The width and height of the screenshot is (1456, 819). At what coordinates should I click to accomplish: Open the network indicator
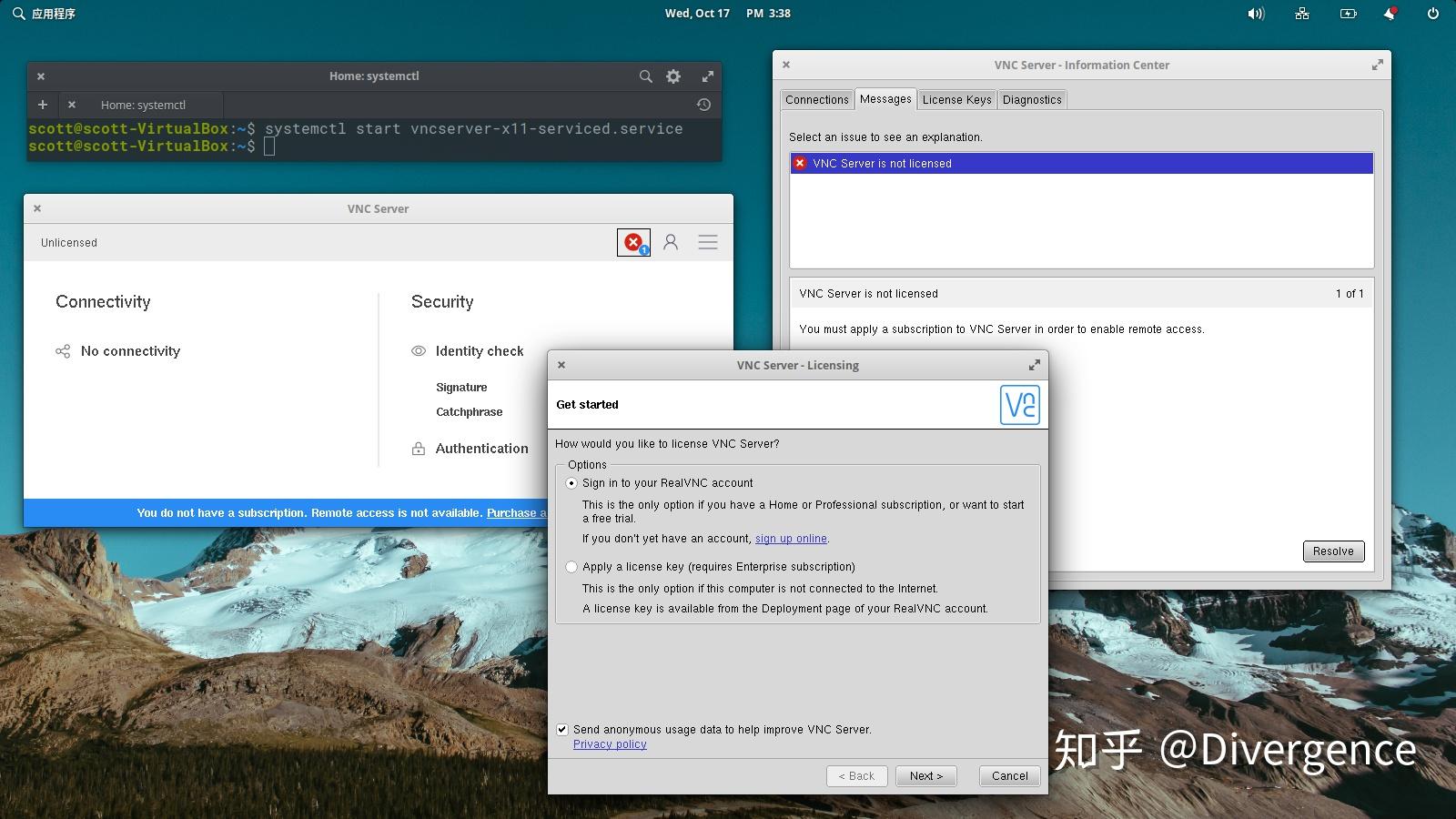pyautogui.click(x=1302, y=14)
